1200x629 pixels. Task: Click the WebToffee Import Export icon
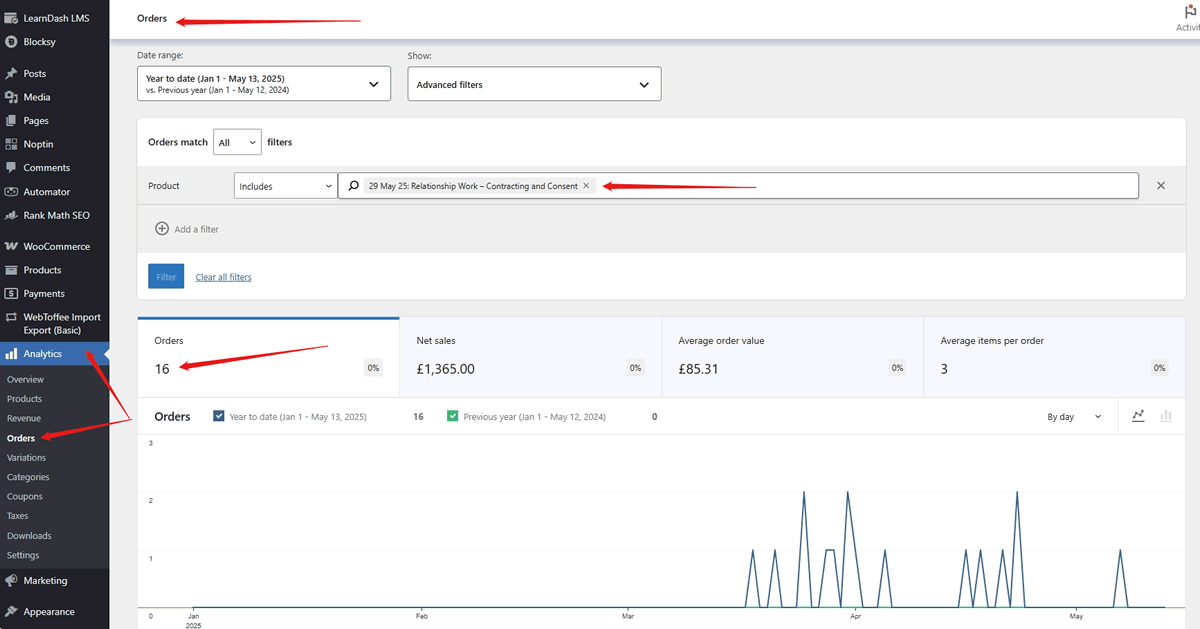[x=11, y=317]
